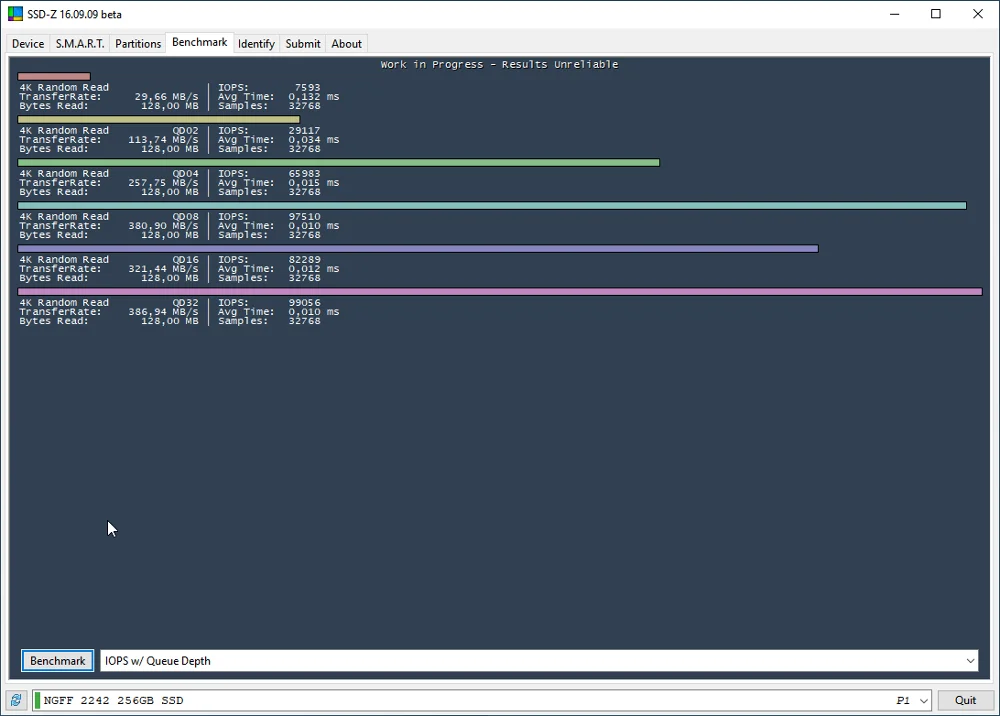Click transfer rate value 380,90 MB/s
The image size is (1000, 716).
pyautogui.click(x=163, y=226)
